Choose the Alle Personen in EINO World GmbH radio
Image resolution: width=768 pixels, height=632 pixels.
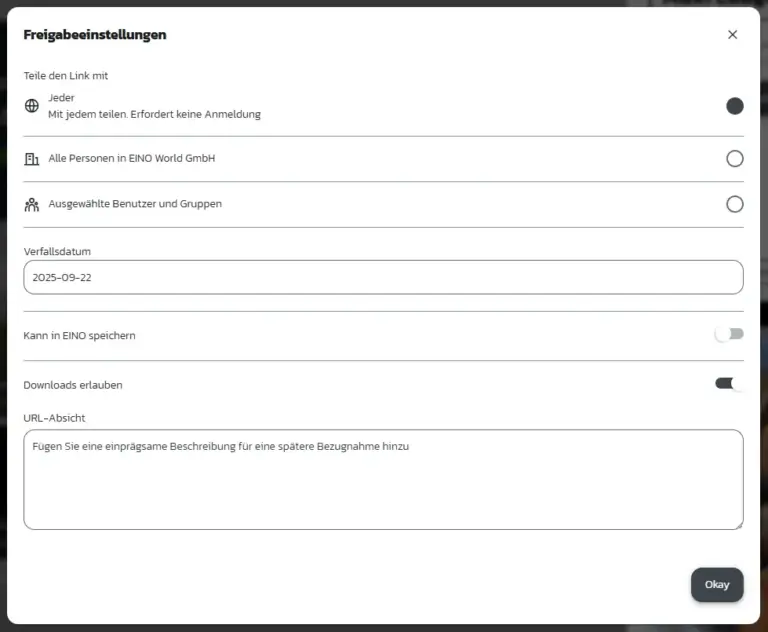tap(735, 159)
